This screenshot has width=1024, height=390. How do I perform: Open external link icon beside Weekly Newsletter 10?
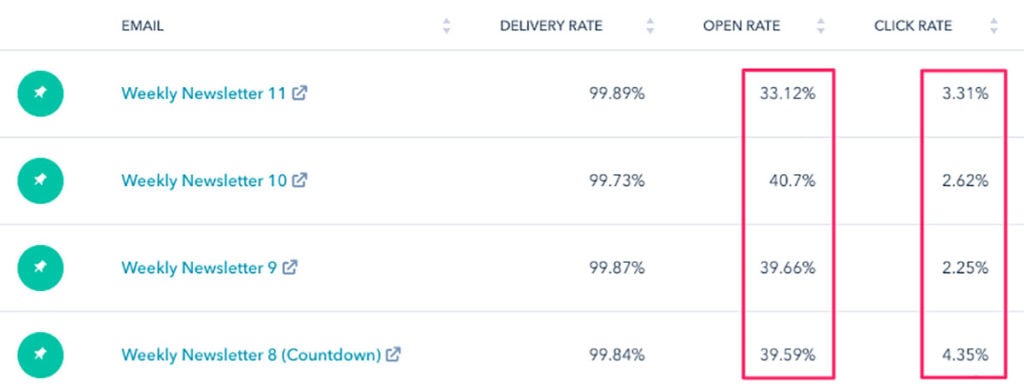click(x=300, y=180)
